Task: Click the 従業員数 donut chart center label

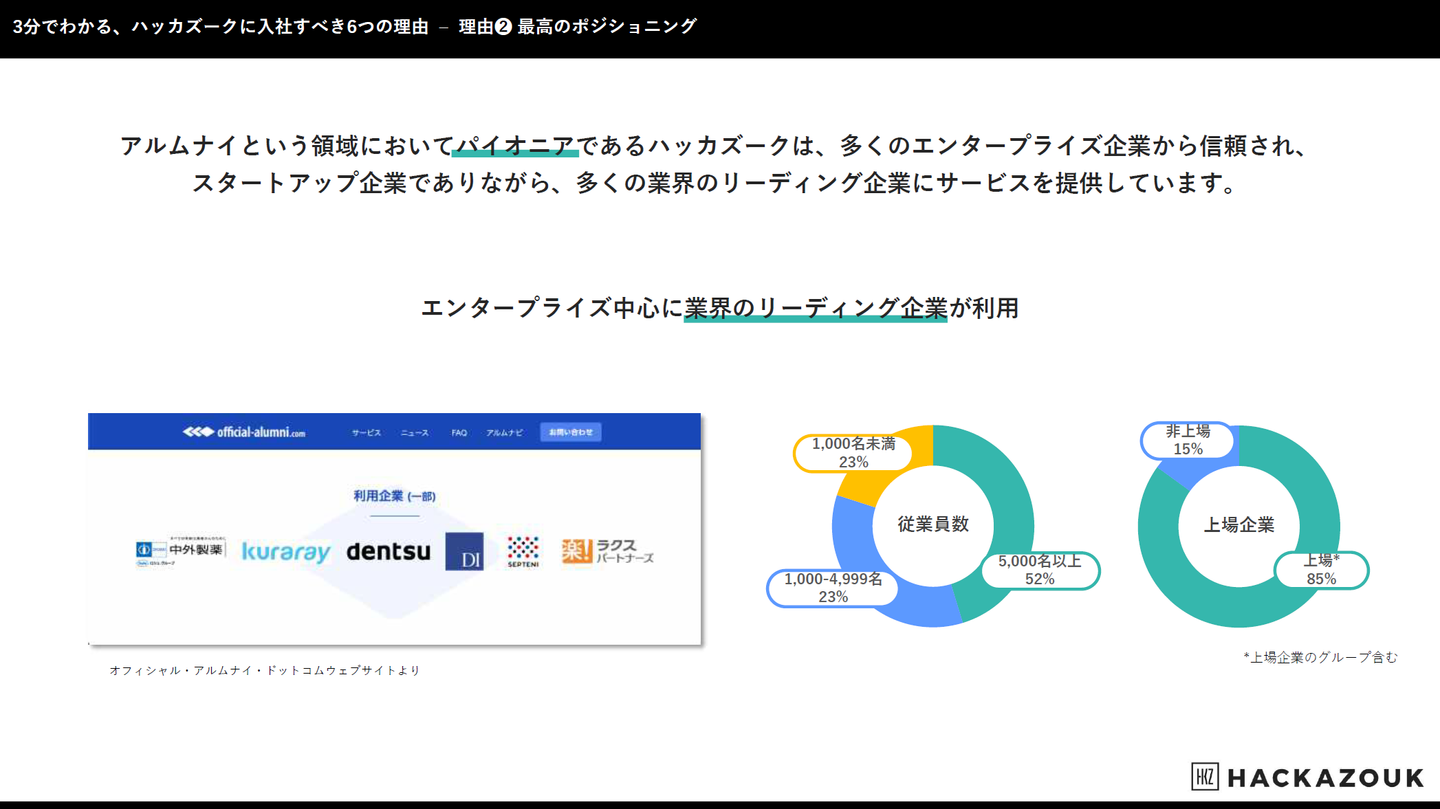Action: click(933, 524)
